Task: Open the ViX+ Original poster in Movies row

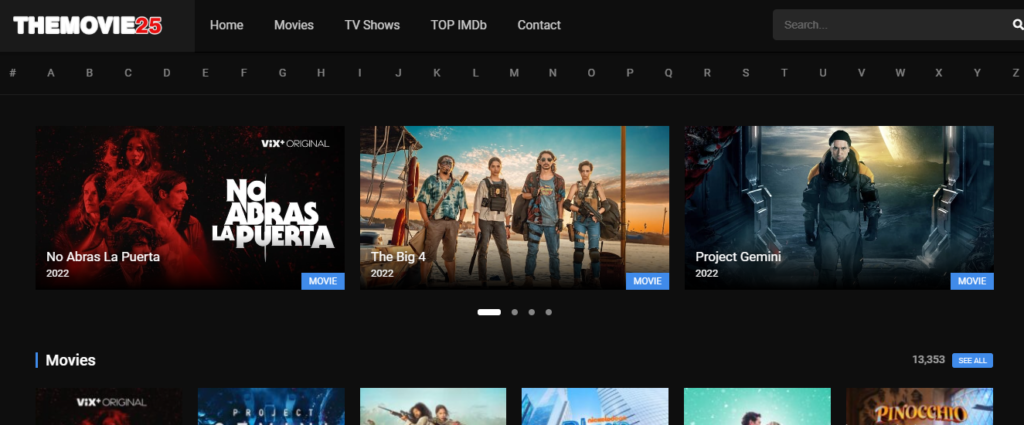Action: [109, 407]
